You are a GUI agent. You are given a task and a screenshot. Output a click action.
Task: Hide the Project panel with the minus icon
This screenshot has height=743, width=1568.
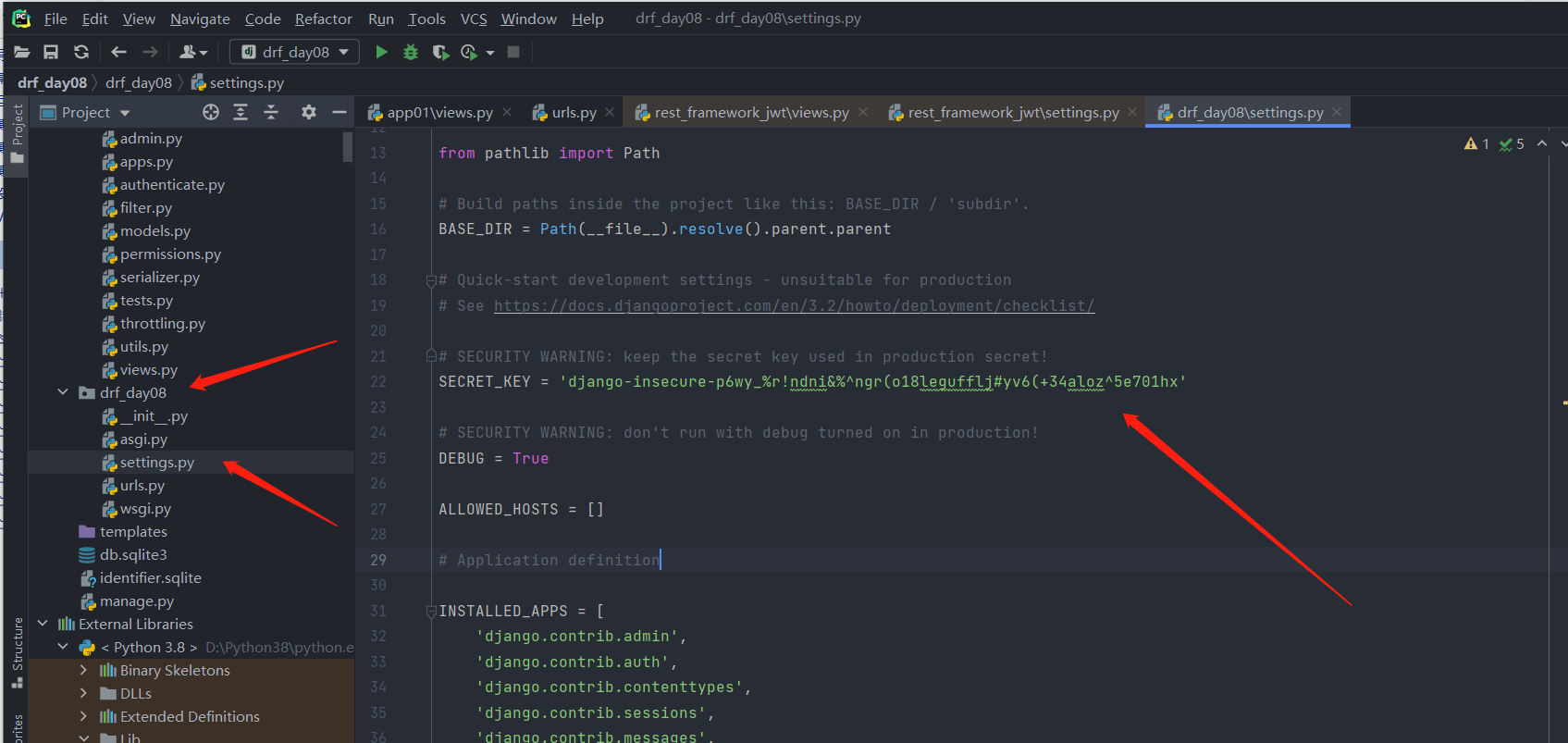point(340,112)
